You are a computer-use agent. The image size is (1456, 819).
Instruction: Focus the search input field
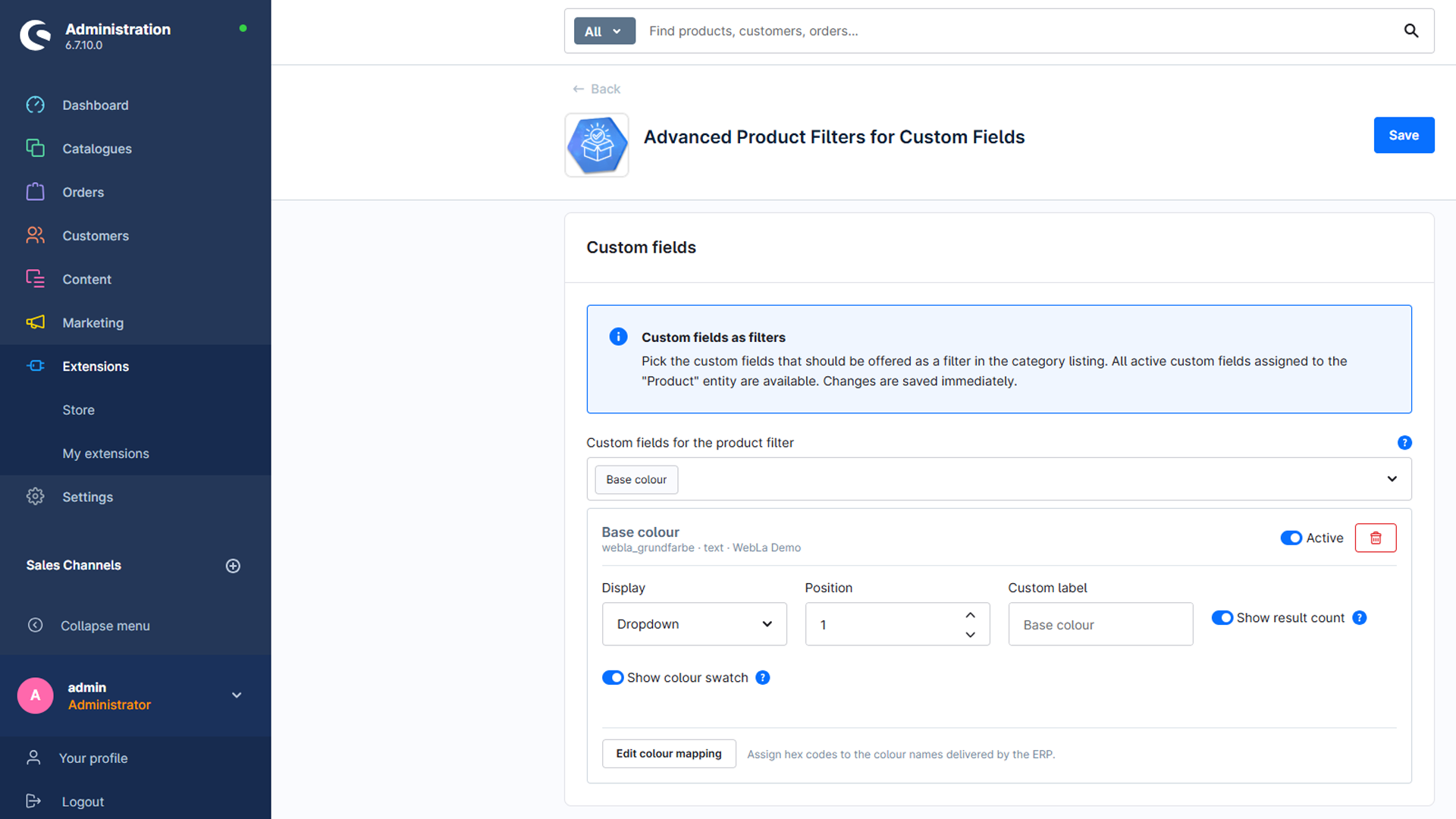(x=1016, y=31)
